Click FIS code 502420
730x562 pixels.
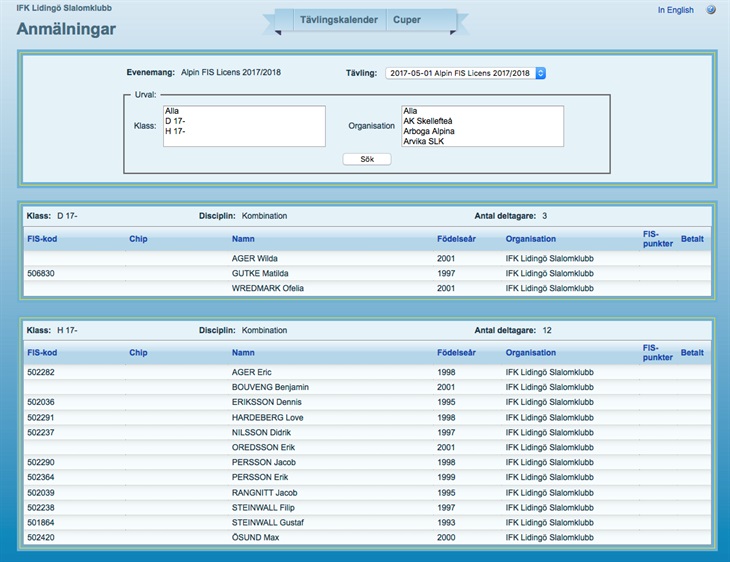click(41, 537)
